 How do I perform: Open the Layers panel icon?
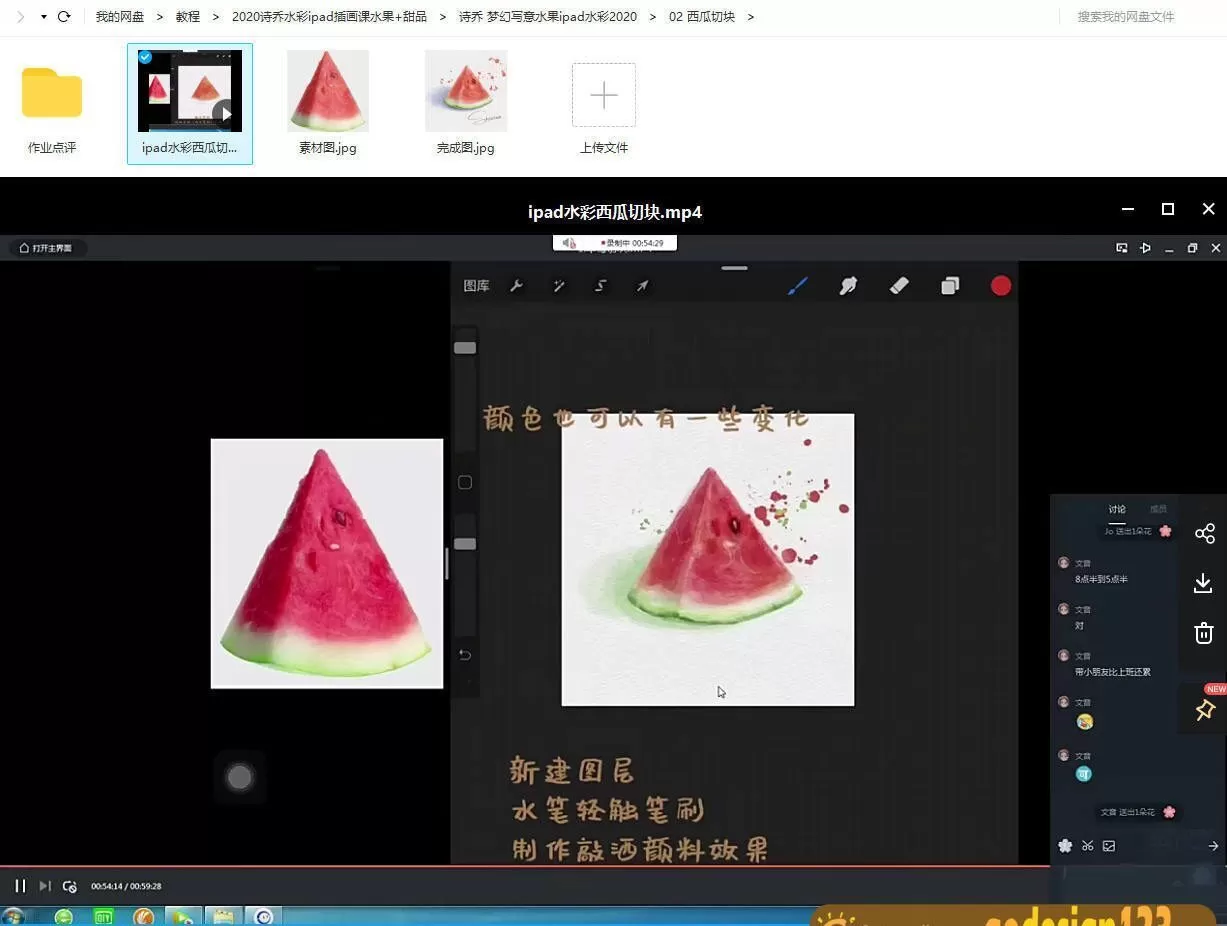coord(949,286)
